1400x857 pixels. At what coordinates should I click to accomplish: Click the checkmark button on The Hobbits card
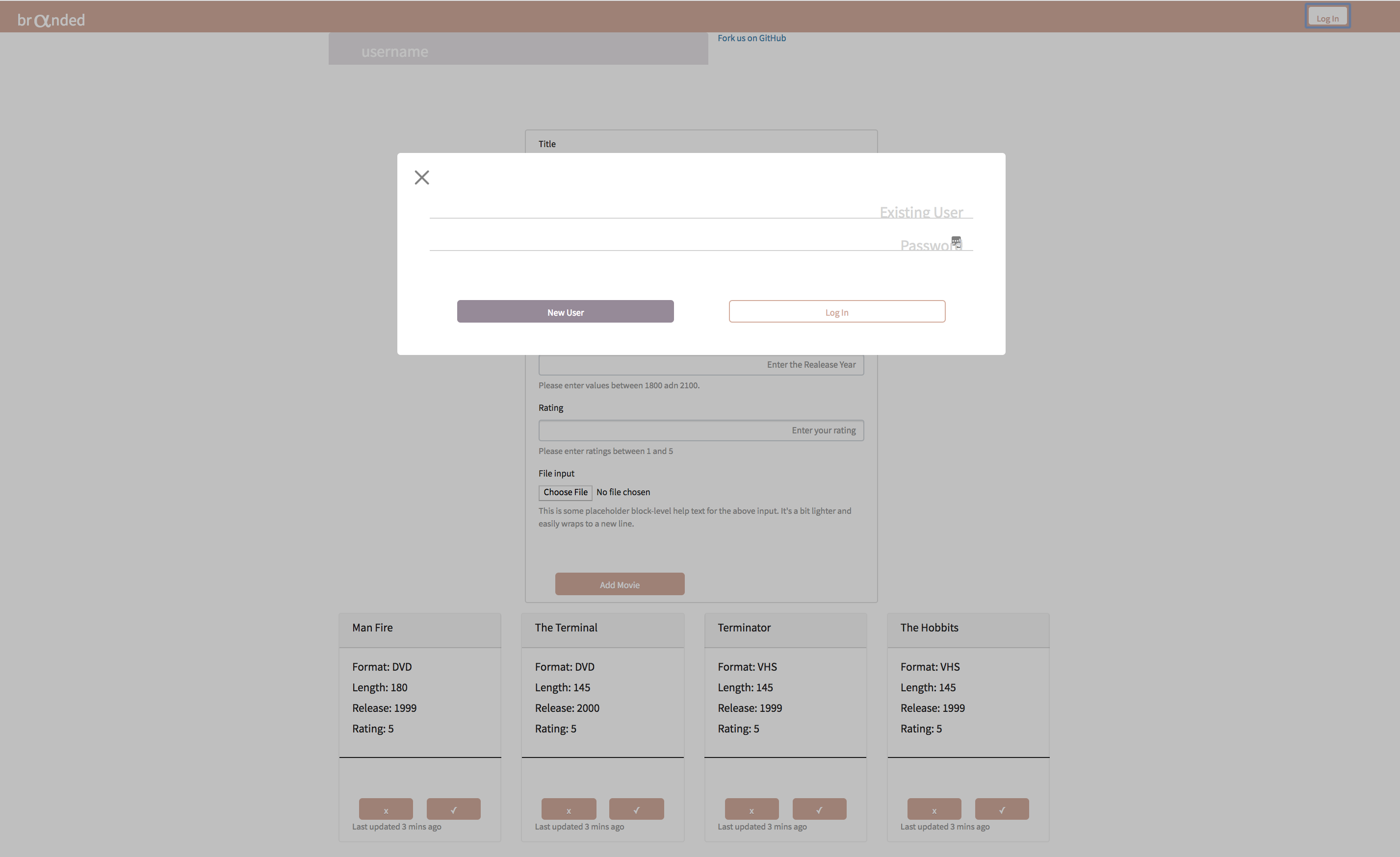pos(1002,809)
